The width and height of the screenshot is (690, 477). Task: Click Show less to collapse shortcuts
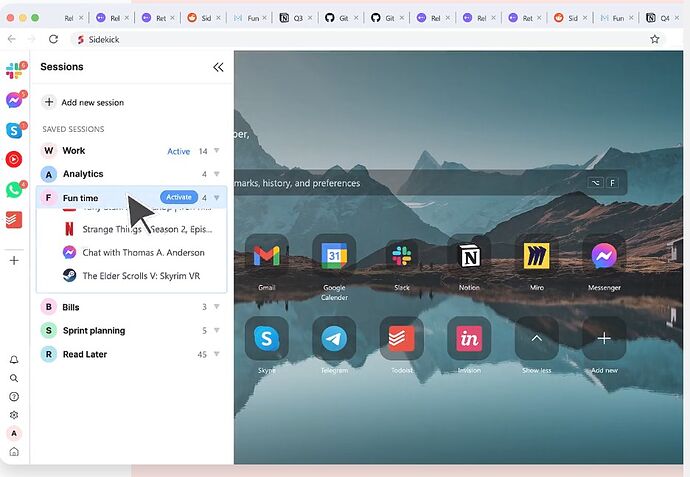tap(537, 338)
